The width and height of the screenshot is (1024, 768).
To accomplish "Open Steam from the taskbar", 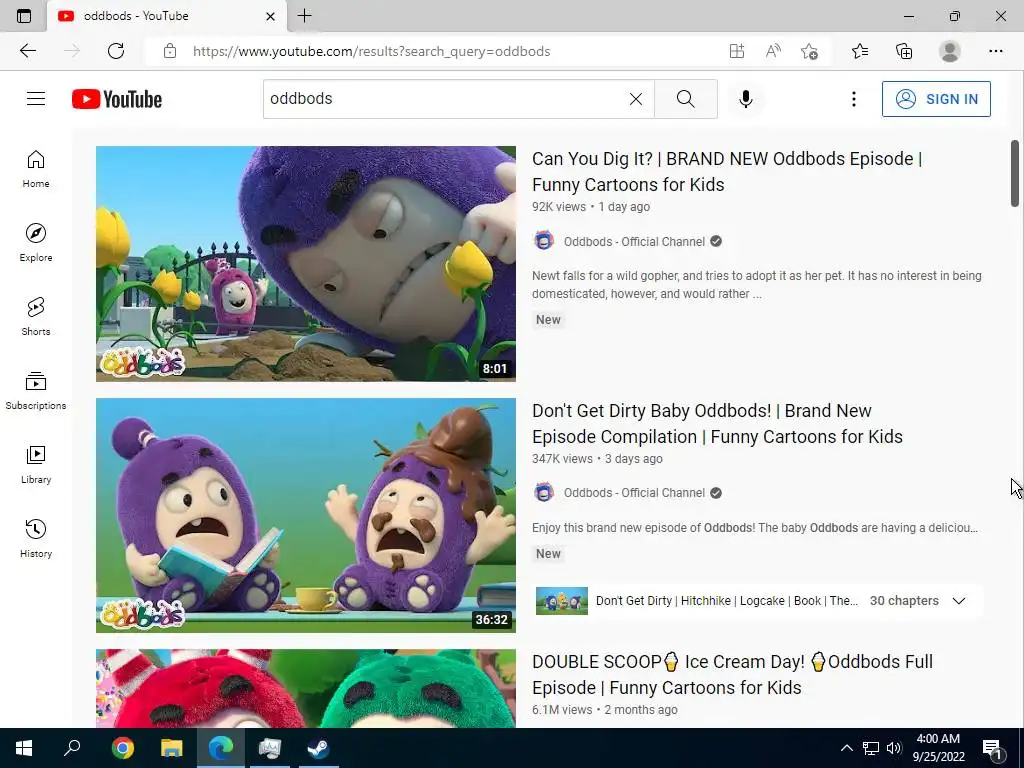I will (x=319, y=748).
